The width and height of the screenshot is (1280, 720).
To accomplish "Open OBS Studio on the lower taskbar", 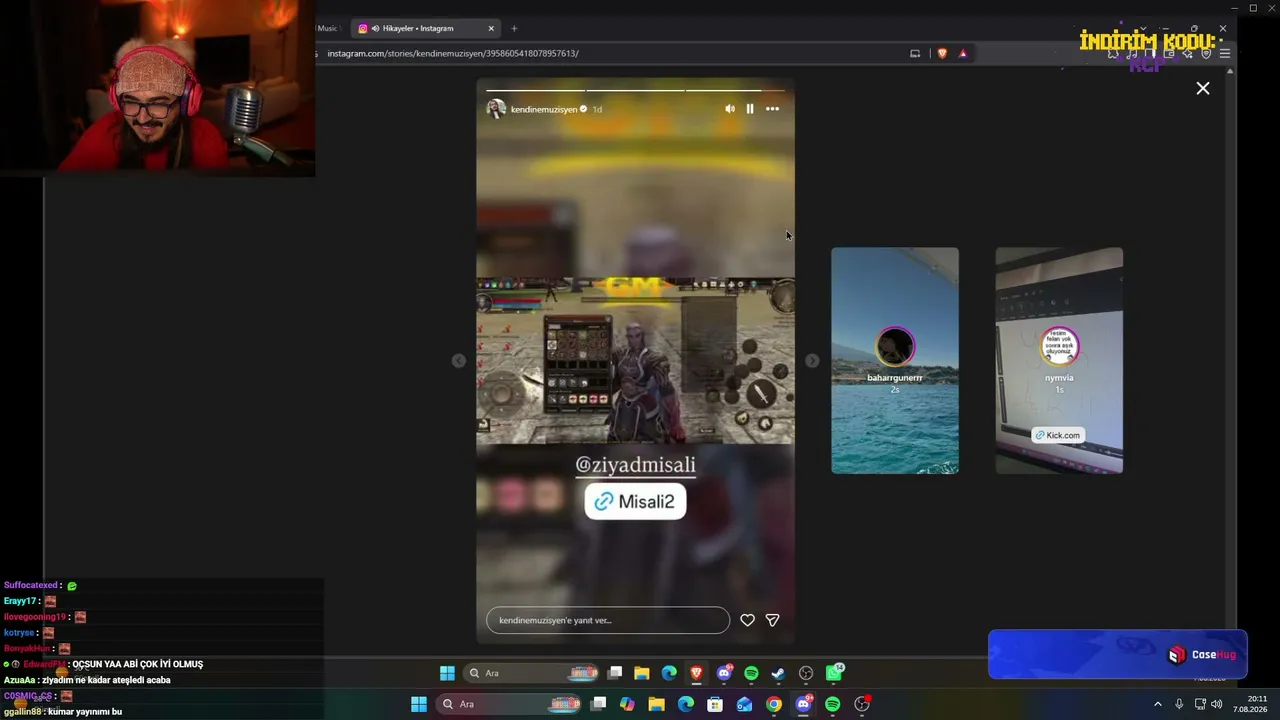I will point(862,704).
